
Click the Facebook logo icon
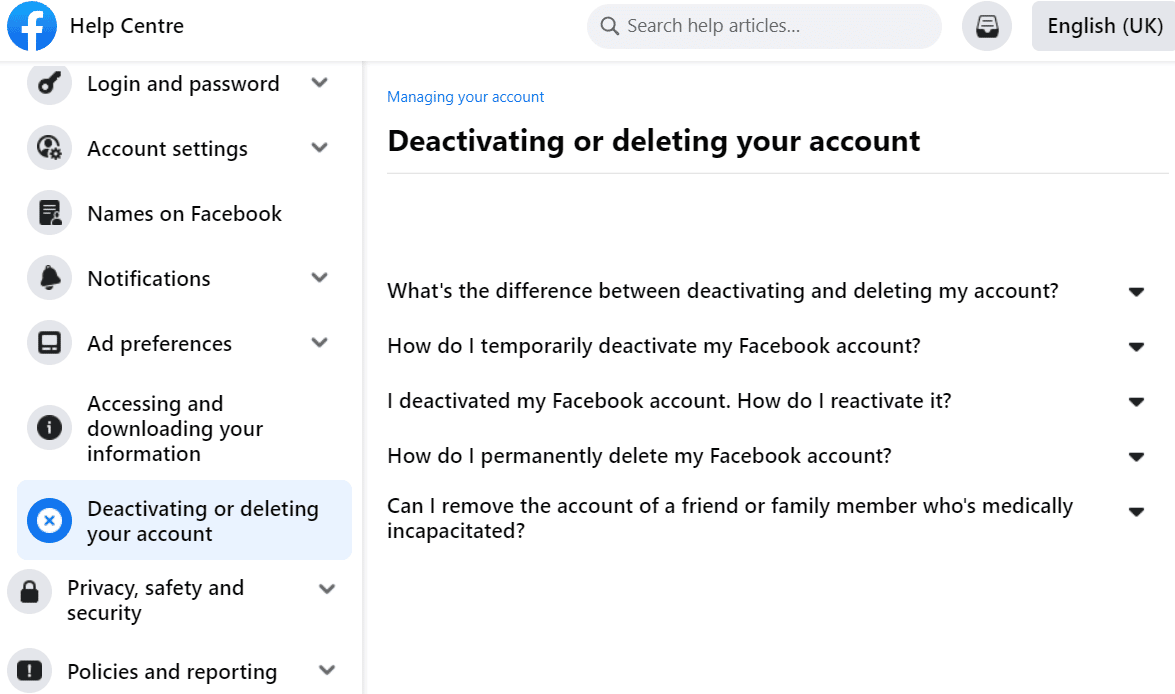coord(31,26)
